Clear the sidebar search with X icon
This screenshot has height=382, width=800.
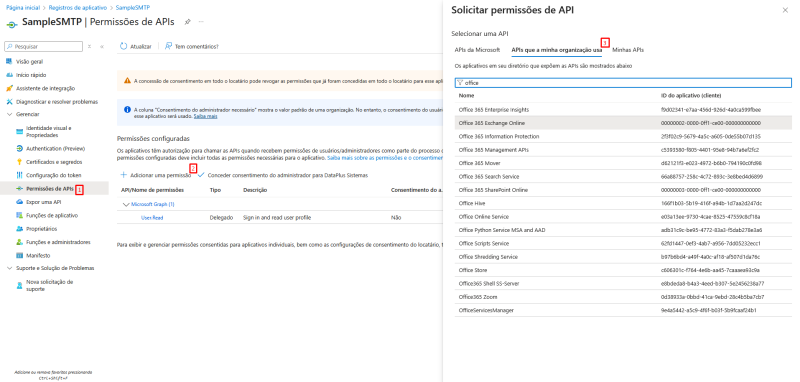[x=89, y=46]
